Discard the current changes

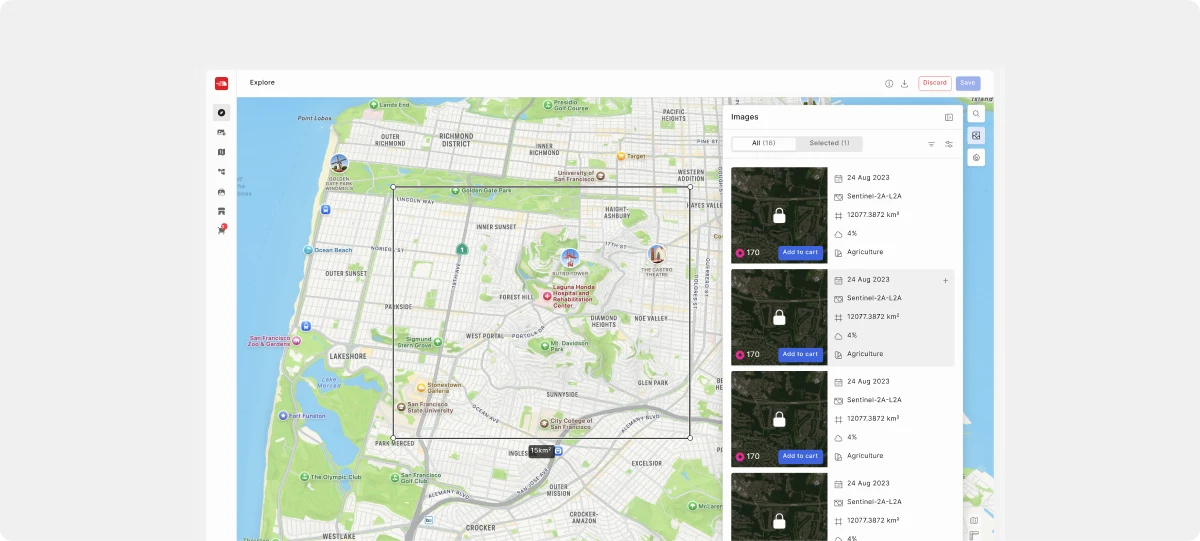coord(935,83)
